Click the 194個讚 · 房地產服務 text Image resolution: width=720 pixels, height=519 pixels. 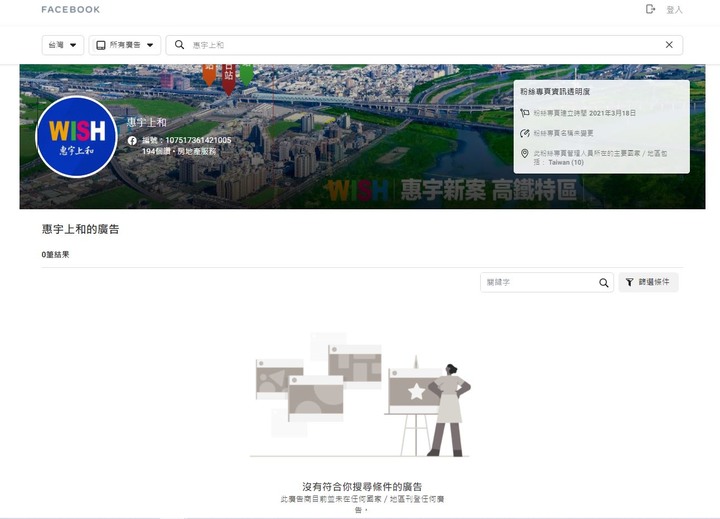click(x=179, y=151)
